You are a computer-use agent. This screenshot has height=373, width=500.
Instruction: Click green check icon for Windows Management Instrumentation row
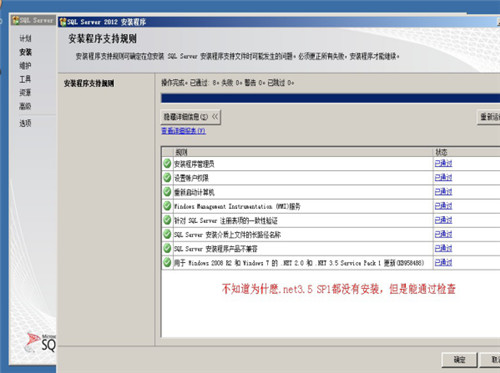pos(167,206)
